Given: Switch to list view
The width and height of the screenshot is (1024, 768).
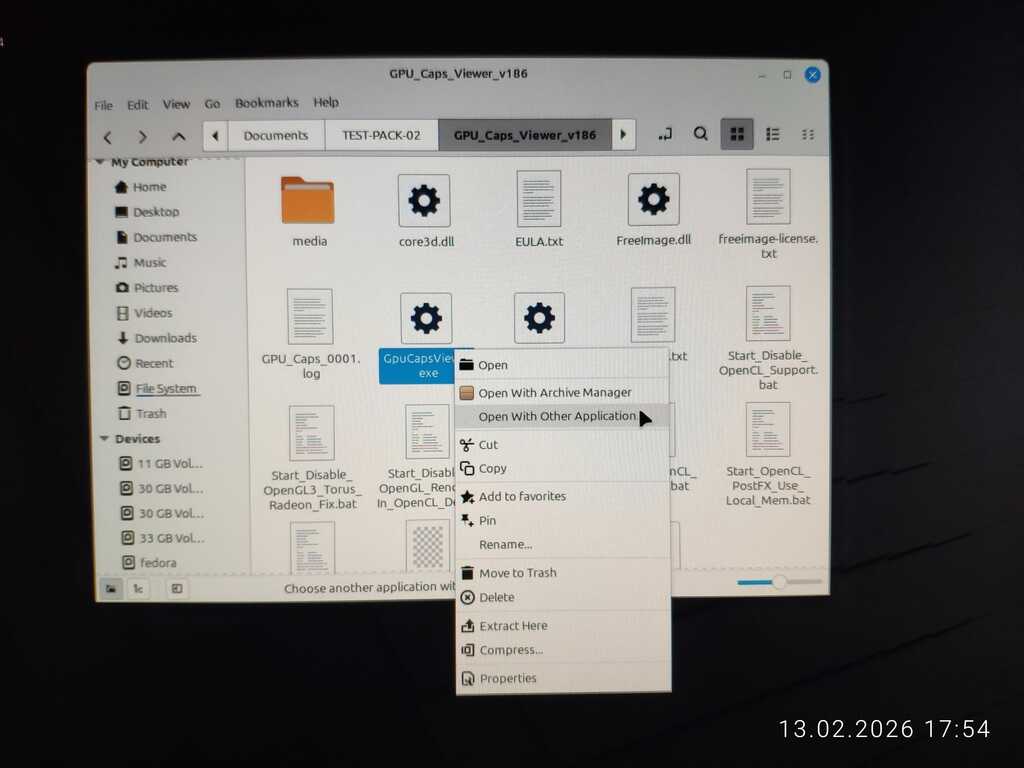Looking at the screenshot, I should 773,134.
